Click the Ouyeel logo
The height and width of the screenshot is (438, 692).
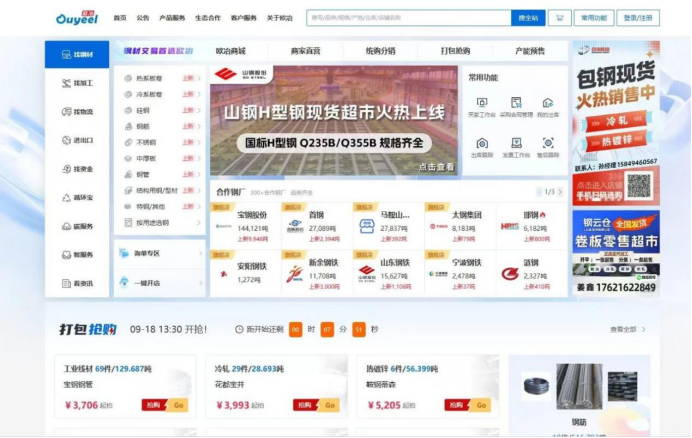pyautogui.click(x=77, y=18)
